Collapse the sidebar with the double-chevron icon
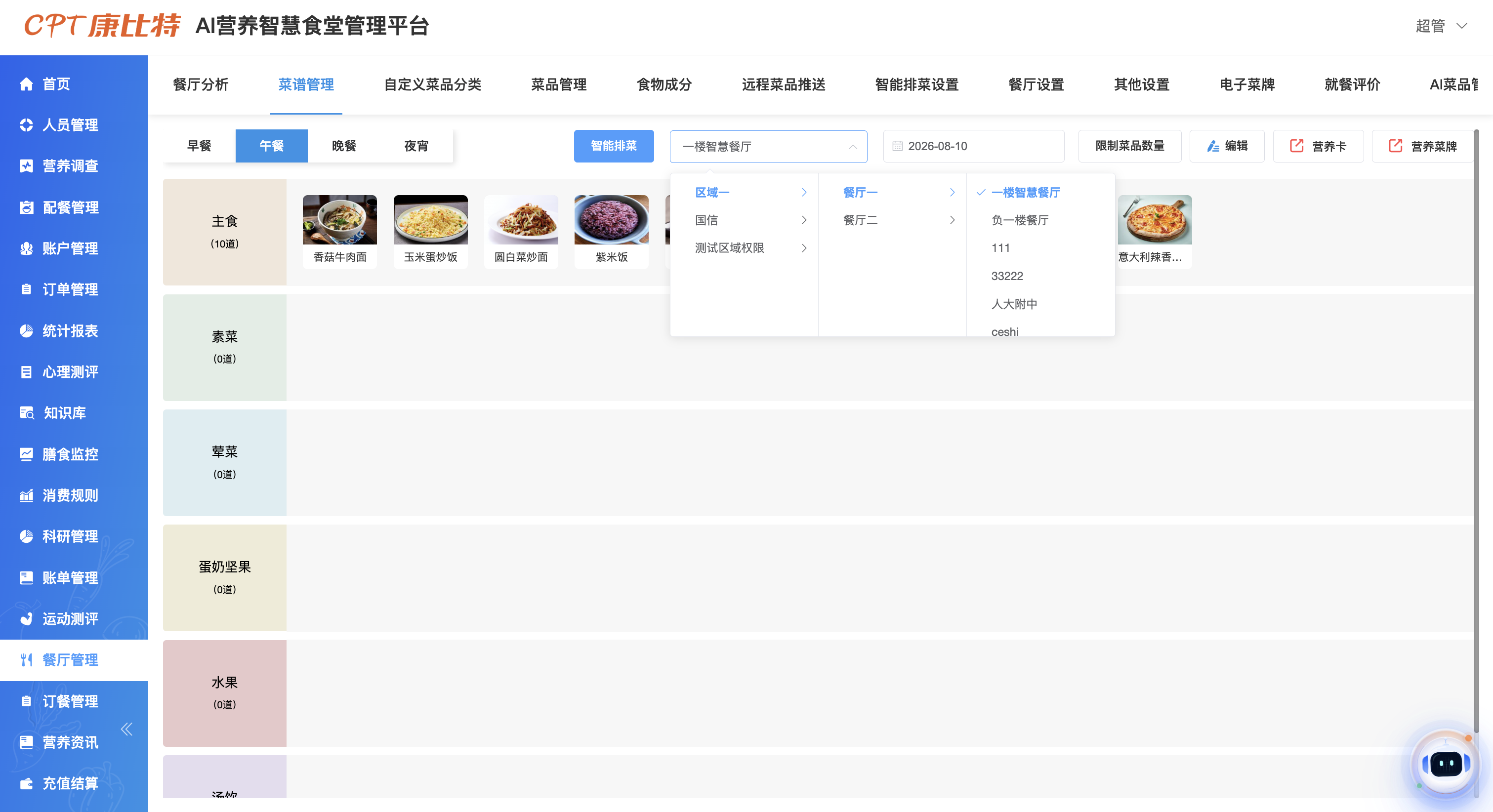Image resolution: width=1493 pixels, height=812 pixels. (126, 729)
